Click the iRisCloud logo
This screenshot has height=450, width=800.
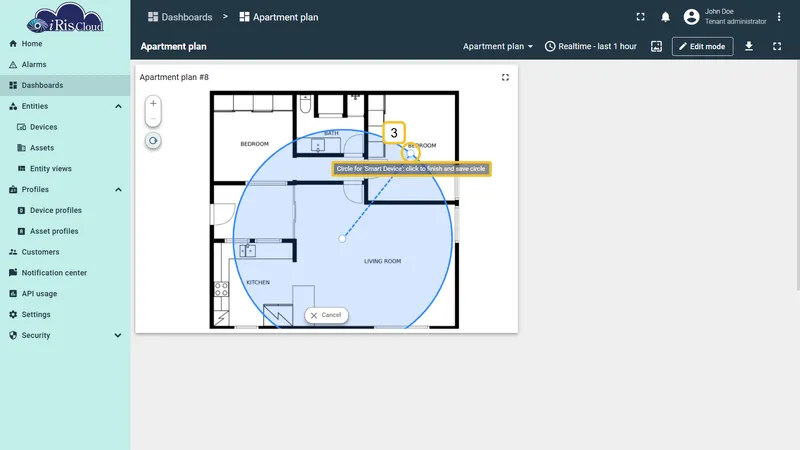click(65, 17)
